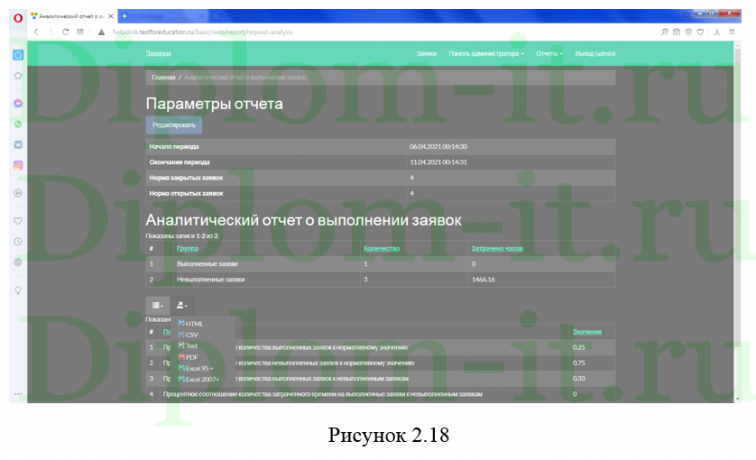
Task: Open a new tab with plus button
Action: click(x=124, y=16)
